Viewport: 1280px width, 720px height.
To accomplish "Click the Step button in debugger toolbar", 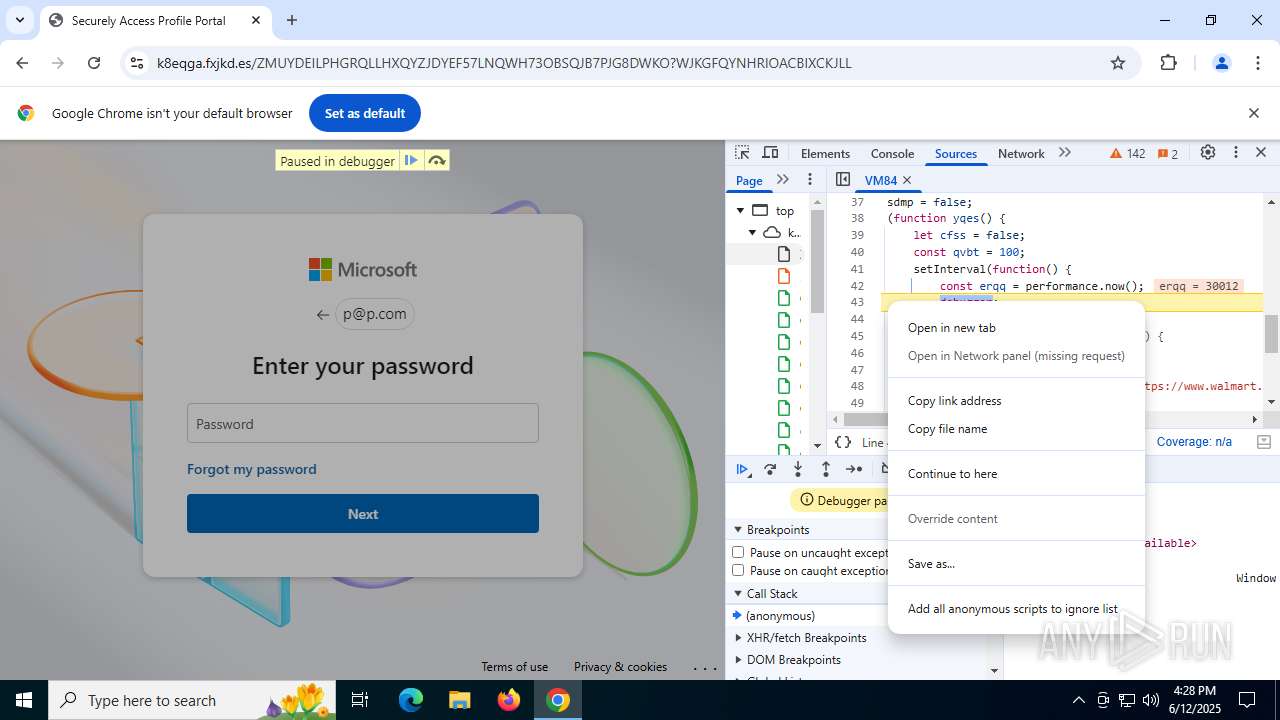I will (x=854, y=469).
